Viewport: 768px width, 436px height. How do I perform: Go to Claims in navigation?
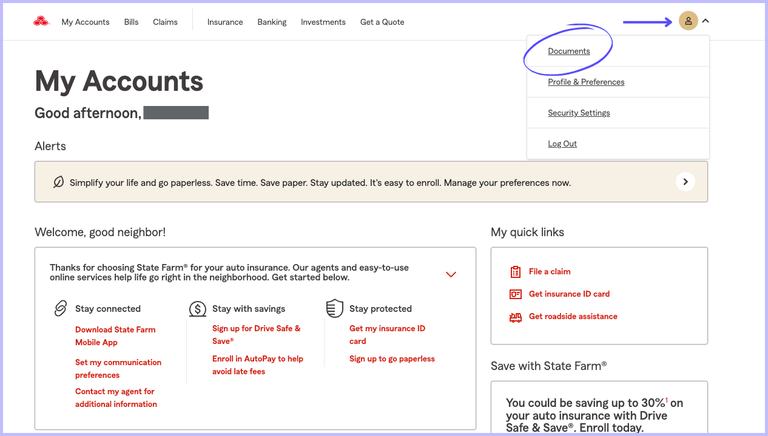coord(165,22)
